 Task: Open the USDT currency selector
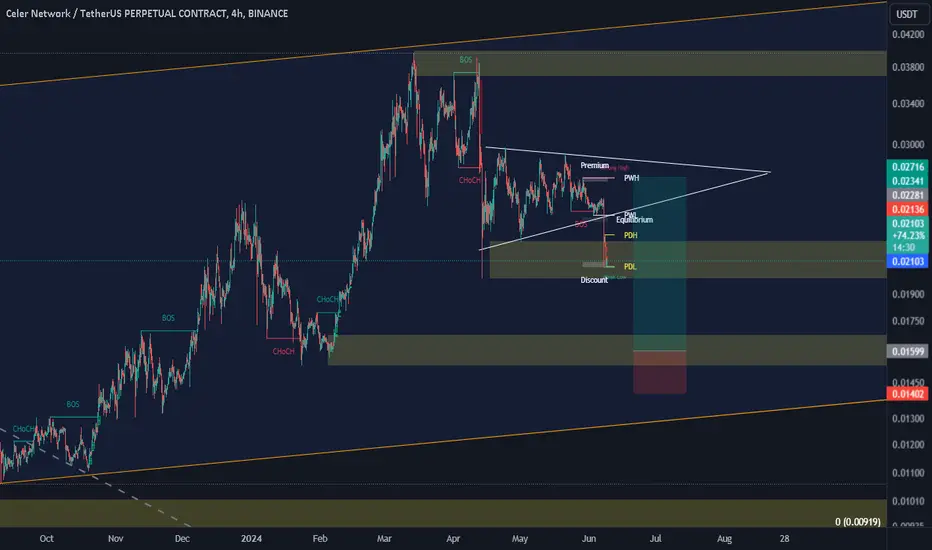pyautogui.click(x=907, y=14)
